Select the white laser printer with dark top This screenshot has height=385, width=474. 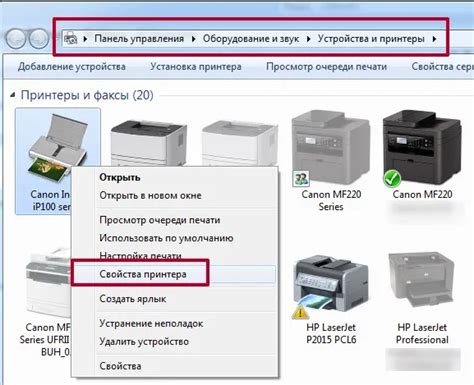pyautogui.click(x=148, y=143)
